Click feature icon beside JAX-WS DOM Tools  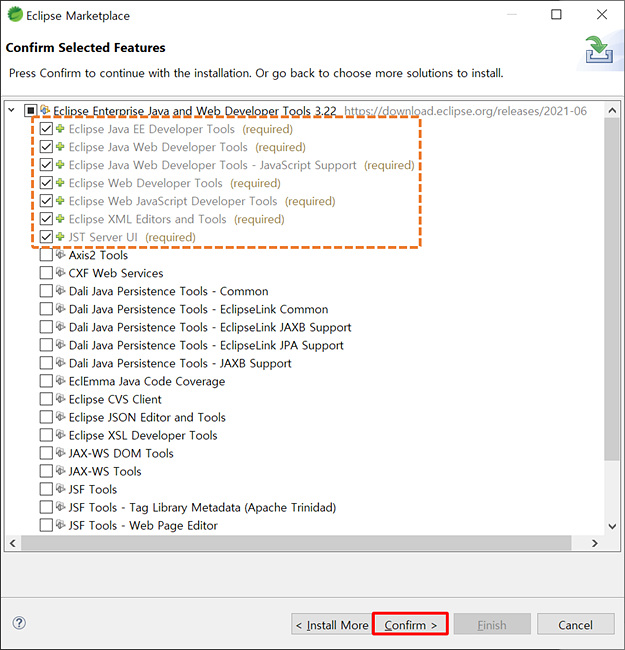click(x=61, y=452)
